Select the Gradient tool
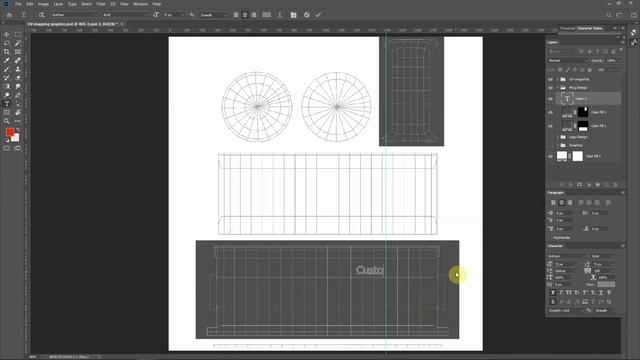The width and height of the screenshot is (640, 360). [7, 86]
